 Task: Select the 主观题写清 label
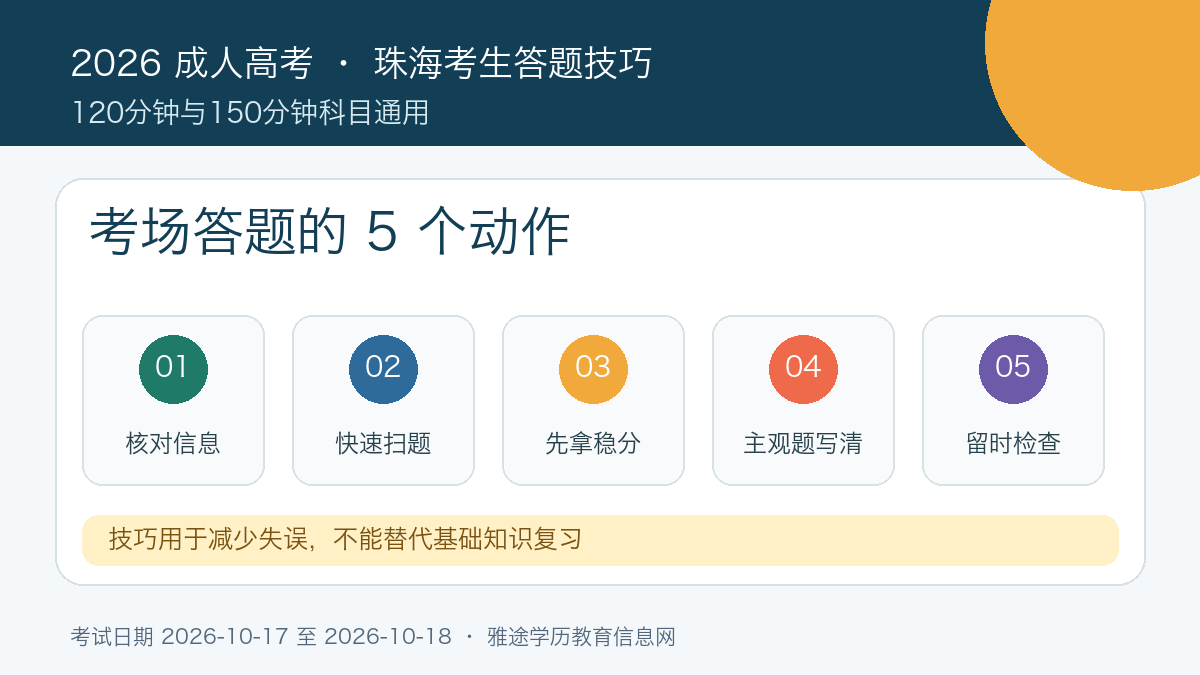pyautogui.click(x=803, y=443)
